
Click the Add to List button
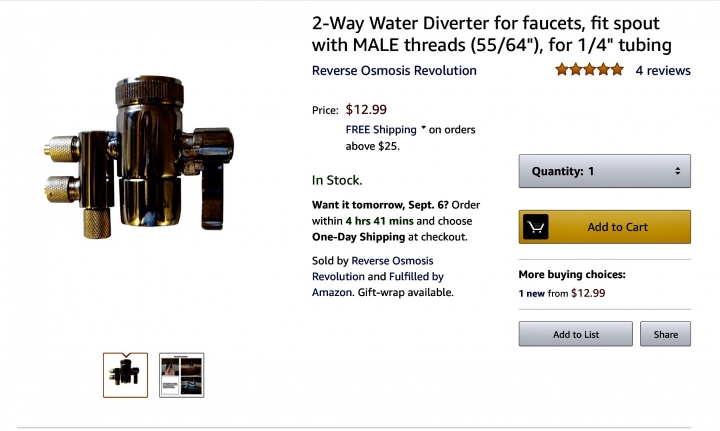[x=575, y=334]
